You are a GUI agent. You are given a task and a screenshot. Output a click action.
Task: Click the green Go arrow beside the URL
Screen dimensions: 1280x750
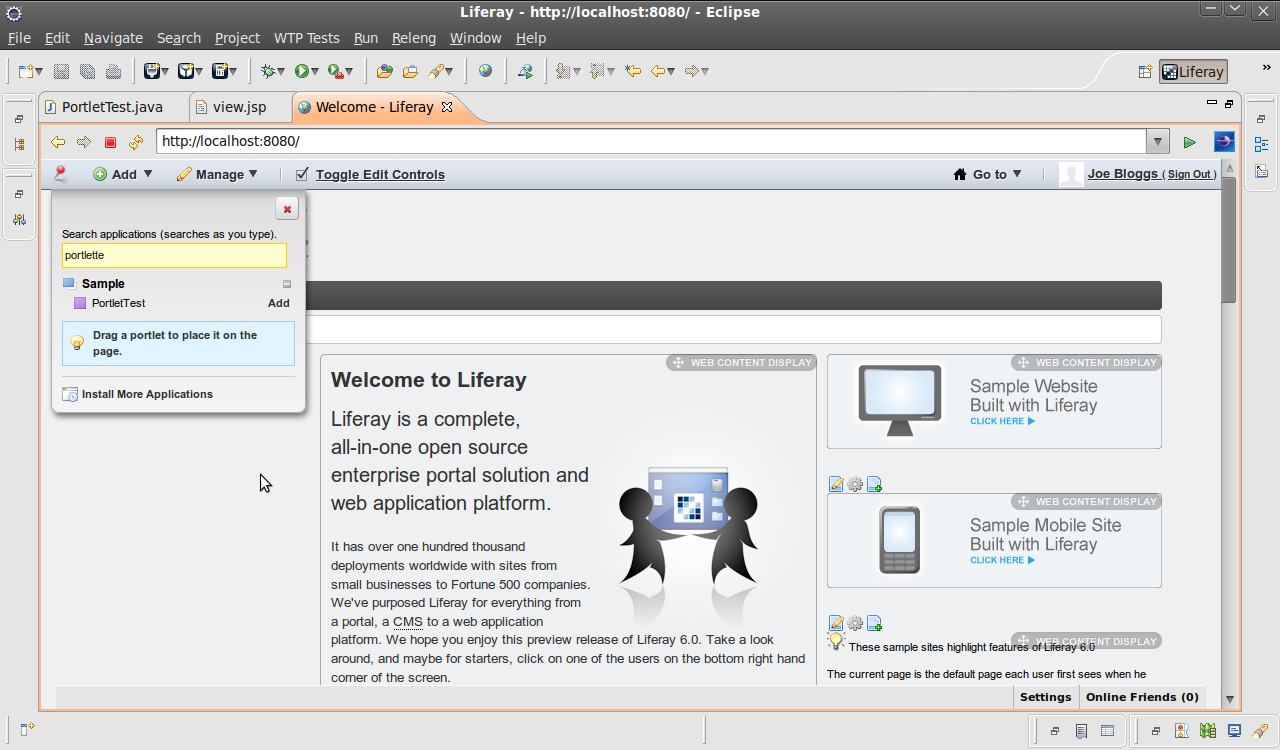click(x=1189, y=142)
